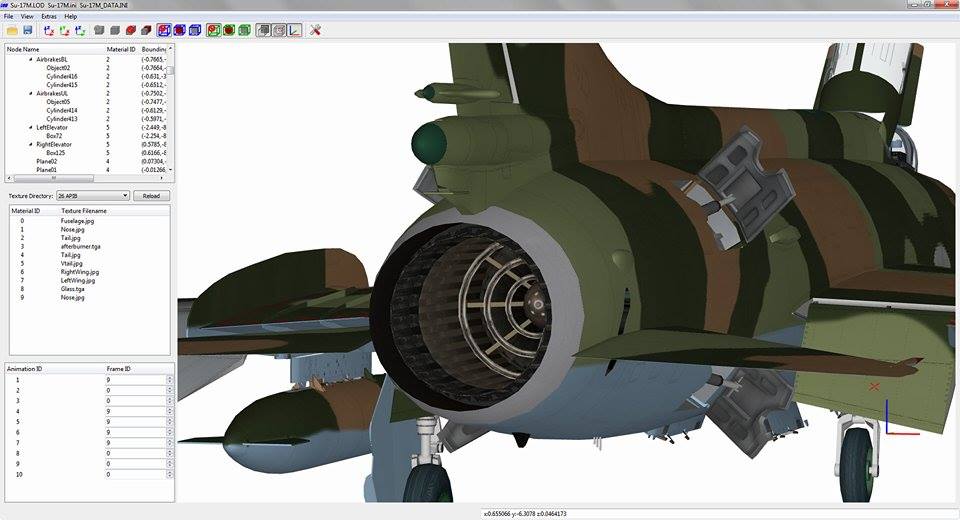
Task: Open the Extras menu
Action: [49, 17]
